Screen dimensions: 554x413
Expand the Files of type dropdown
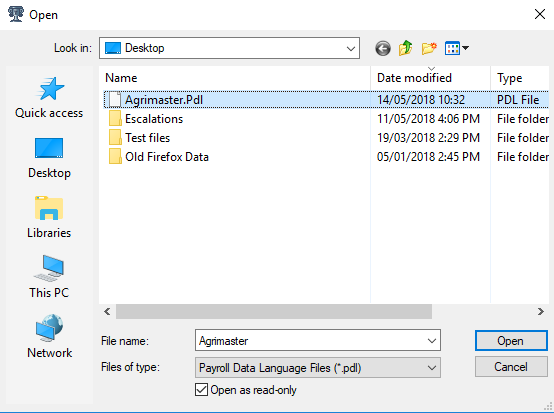point(318,368)
